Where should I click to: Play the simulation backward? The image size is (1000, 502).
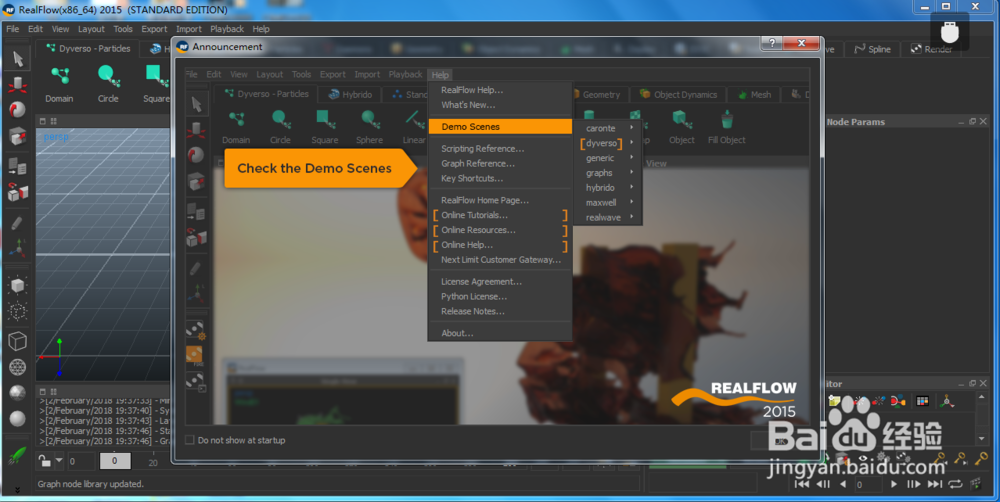click(844, 484)
